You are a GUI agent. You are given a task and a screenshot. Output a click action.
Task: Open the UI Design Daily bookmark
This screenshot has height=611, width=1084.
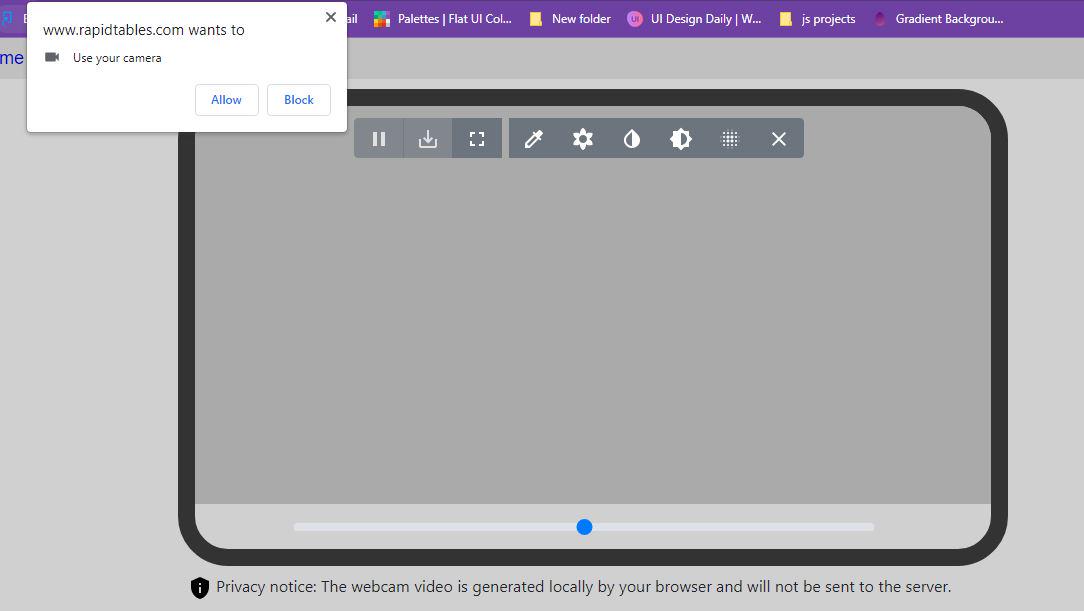[x=694, y=19]
